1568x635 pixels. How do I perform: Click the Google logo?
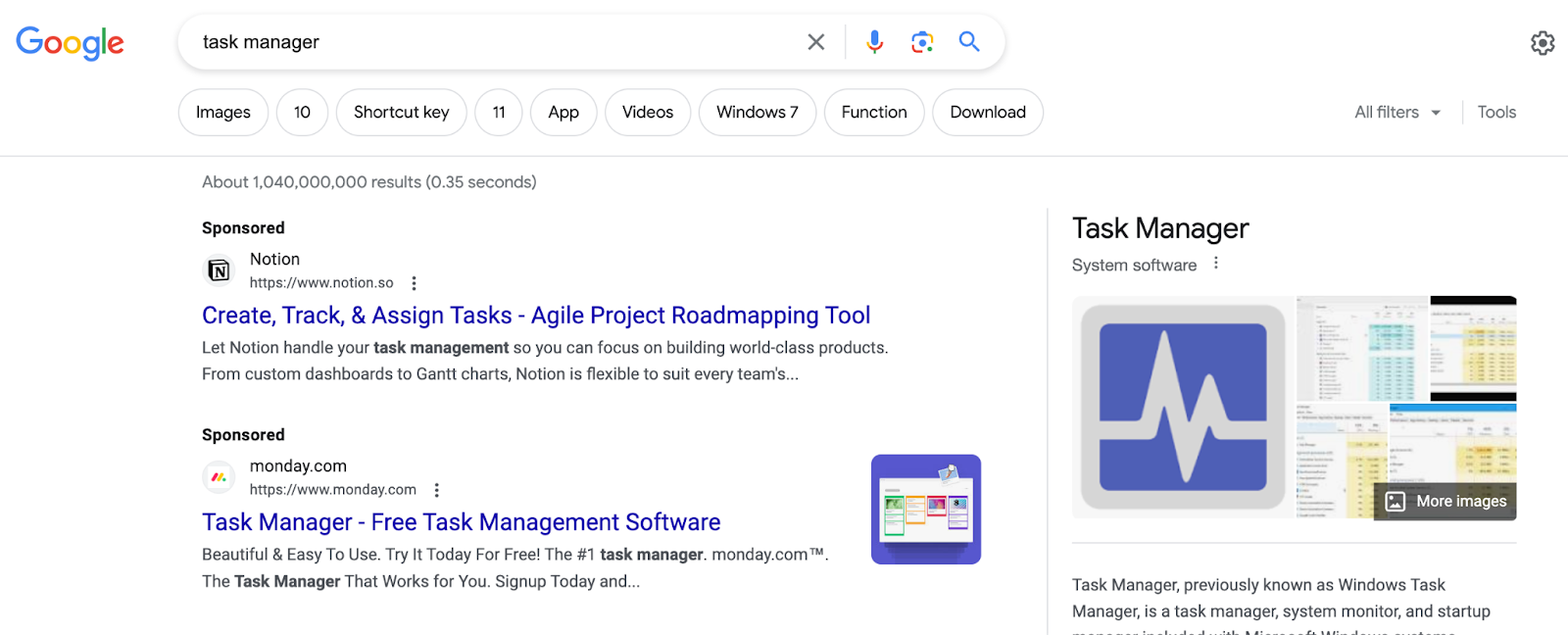(70, 42)
